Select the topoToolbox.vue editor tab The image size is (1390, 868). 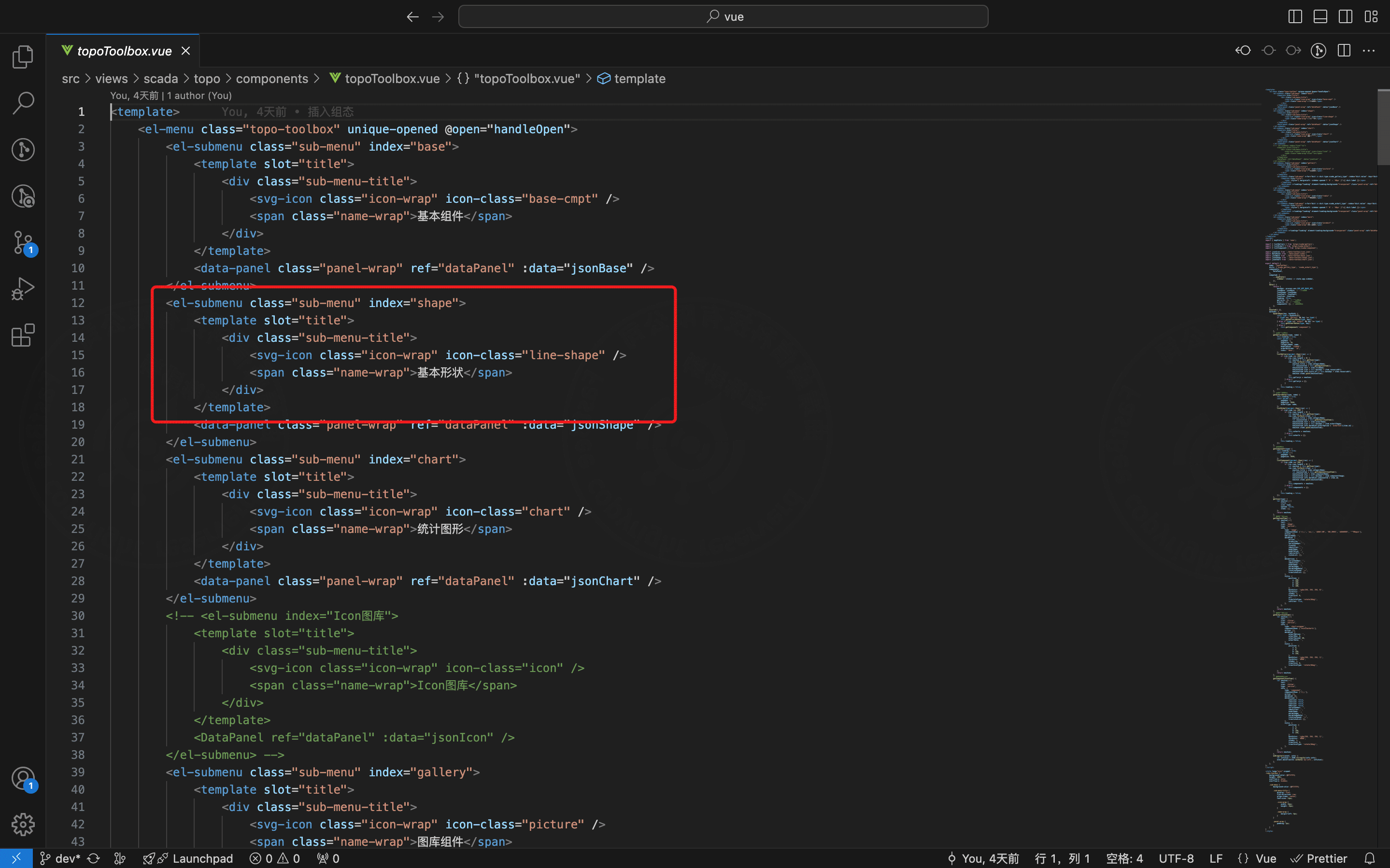click(123, 51)
